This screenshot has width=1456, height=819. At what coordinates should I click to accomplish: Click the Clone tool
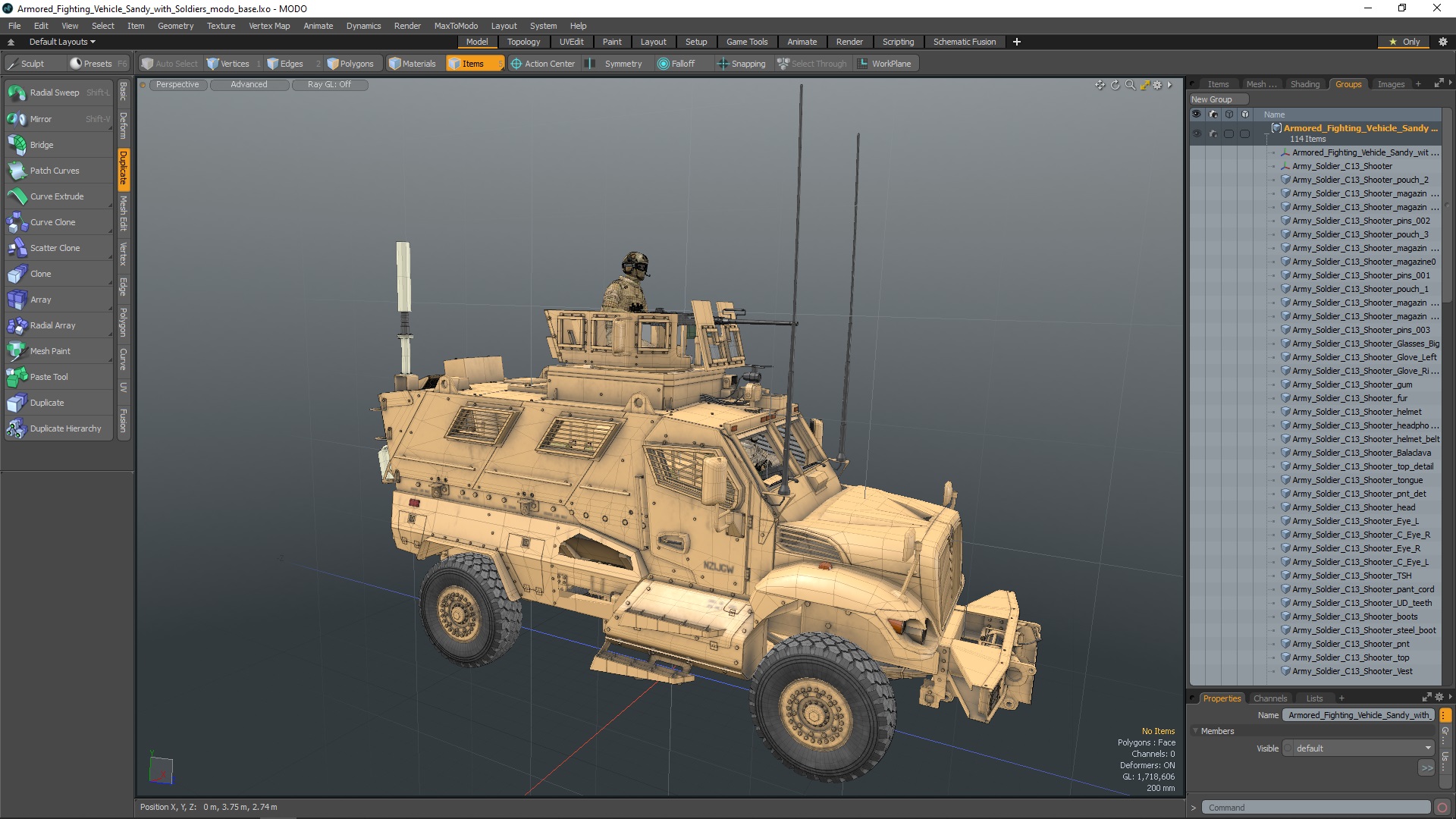(58, 274)
